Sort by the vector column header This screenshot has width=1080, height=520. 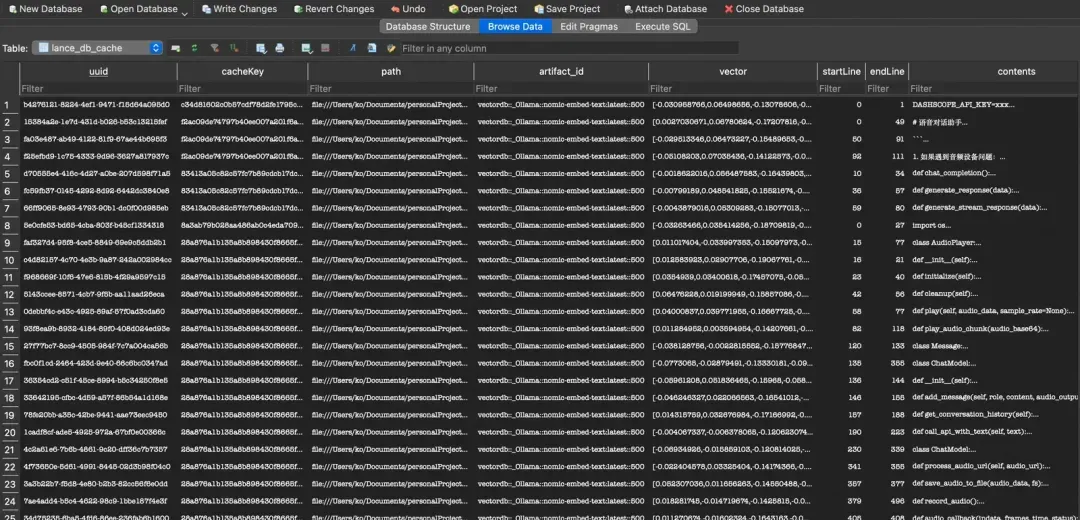[733, 72]
